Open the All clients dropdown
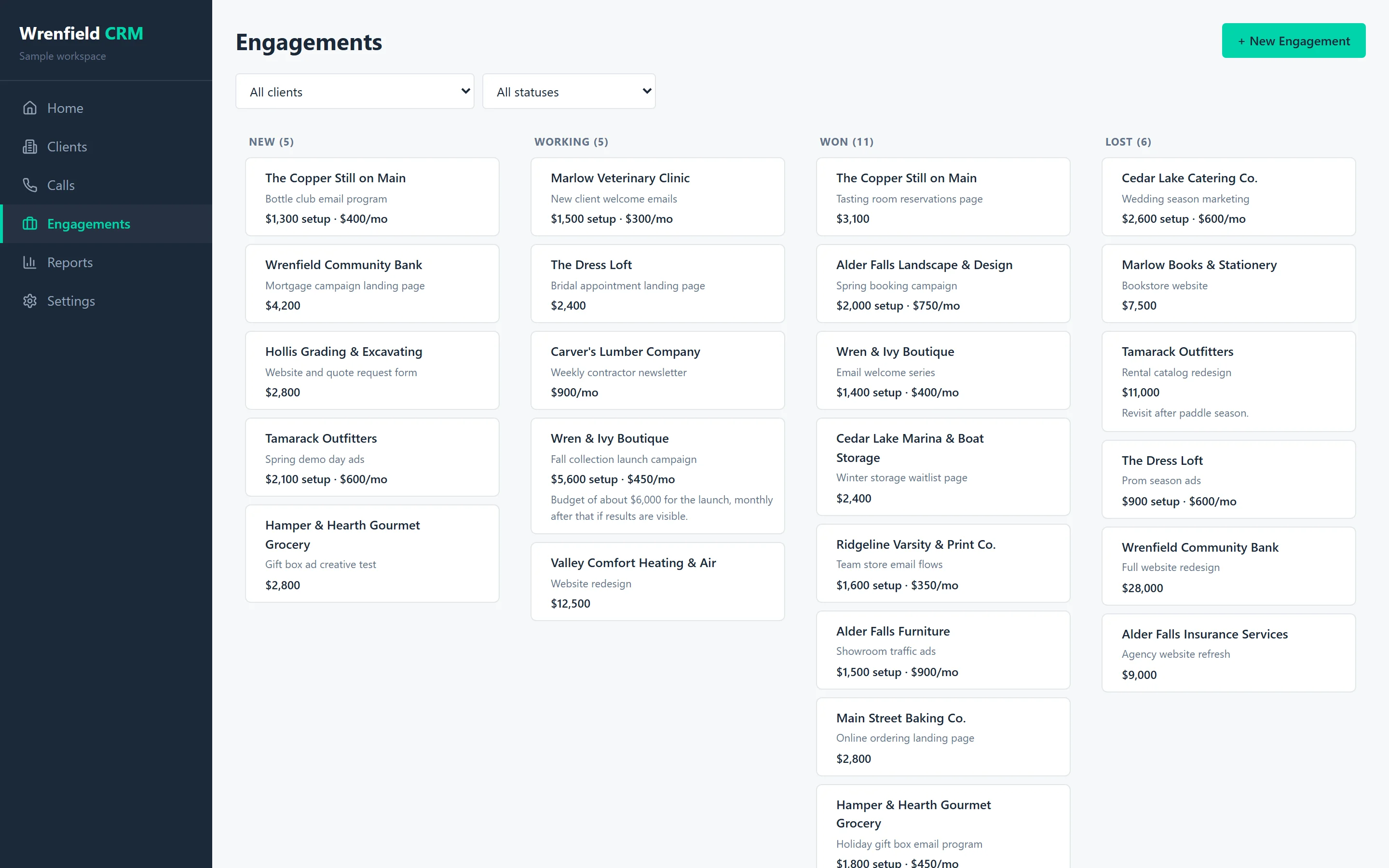Viewport: 1389px width, 868px height. pos(354,91)
